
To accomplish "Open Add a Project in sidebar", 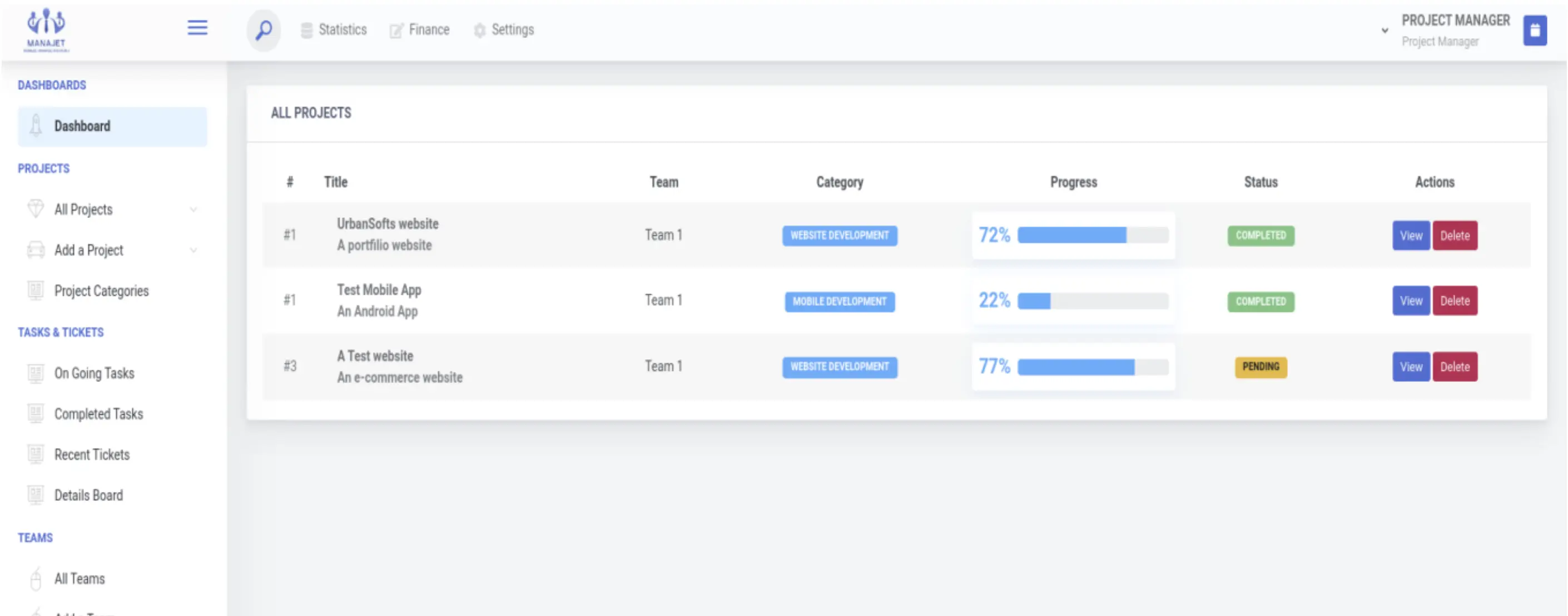I will (x=113, y=250).
